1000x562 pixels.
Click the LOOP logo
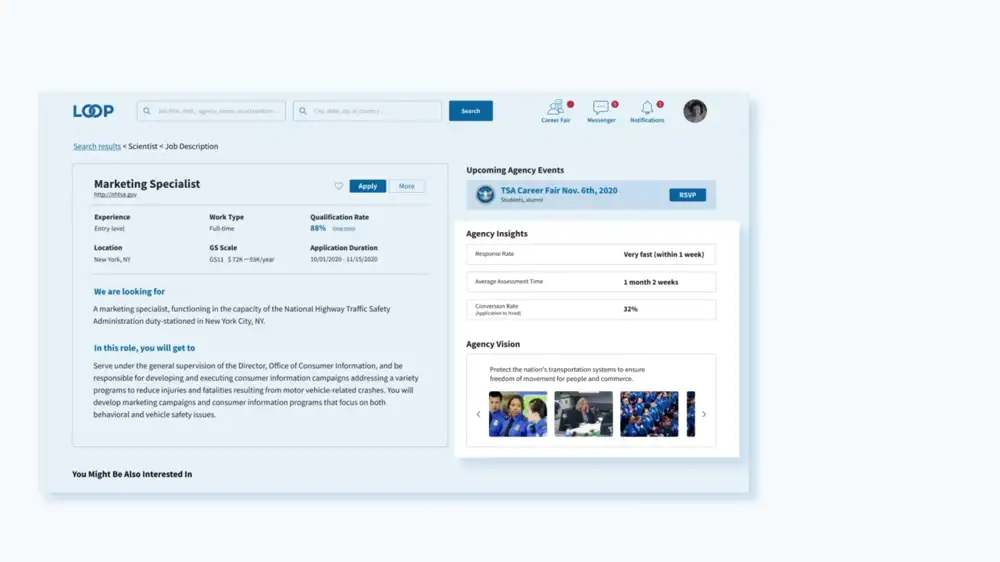[x=93, y=111]
